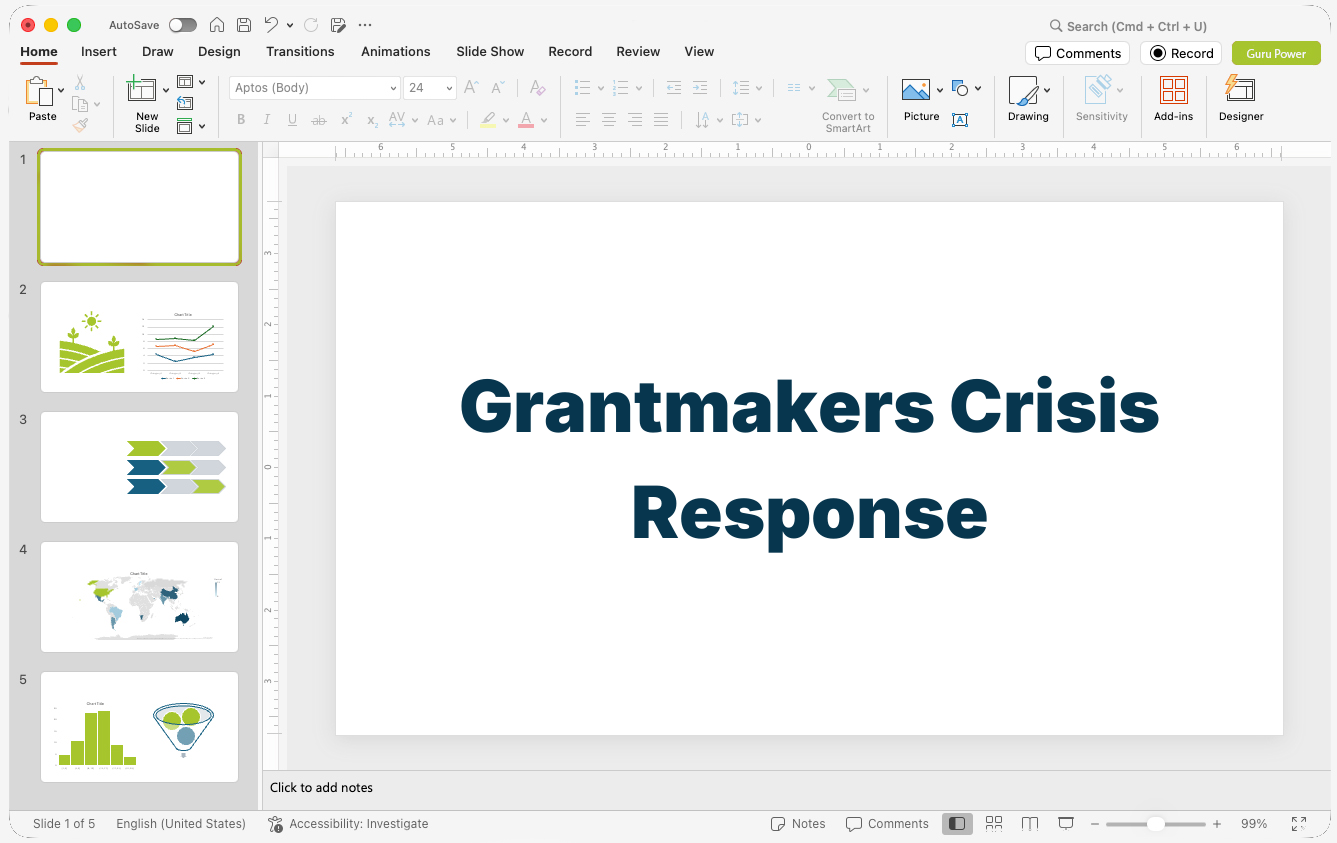Click the Insert Picture icon
1337x843 pixels.
coord(916,90)
